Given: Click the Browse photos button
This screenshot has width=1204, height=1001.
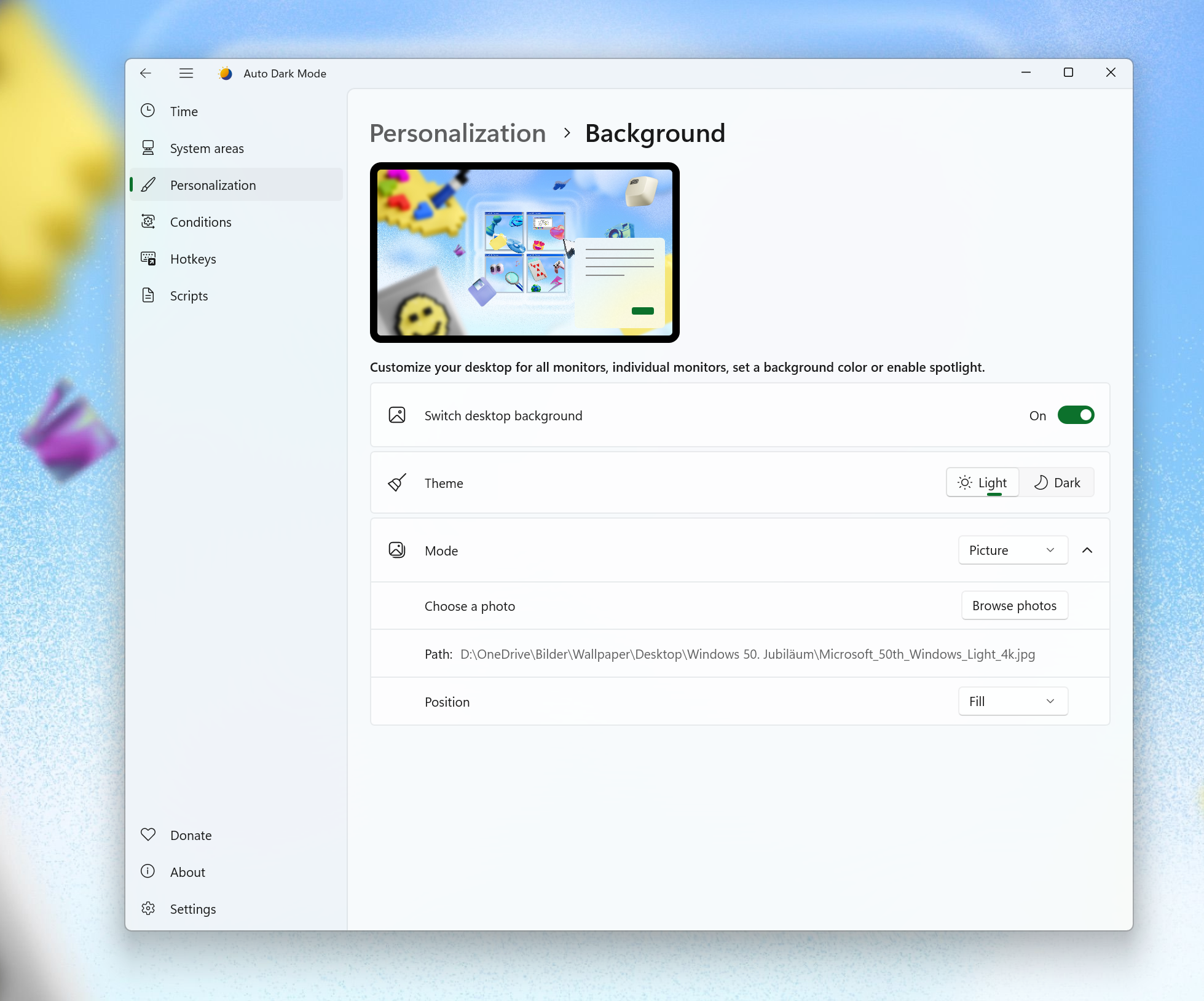Looking at the screenshot, I should tap(1015, 605).
